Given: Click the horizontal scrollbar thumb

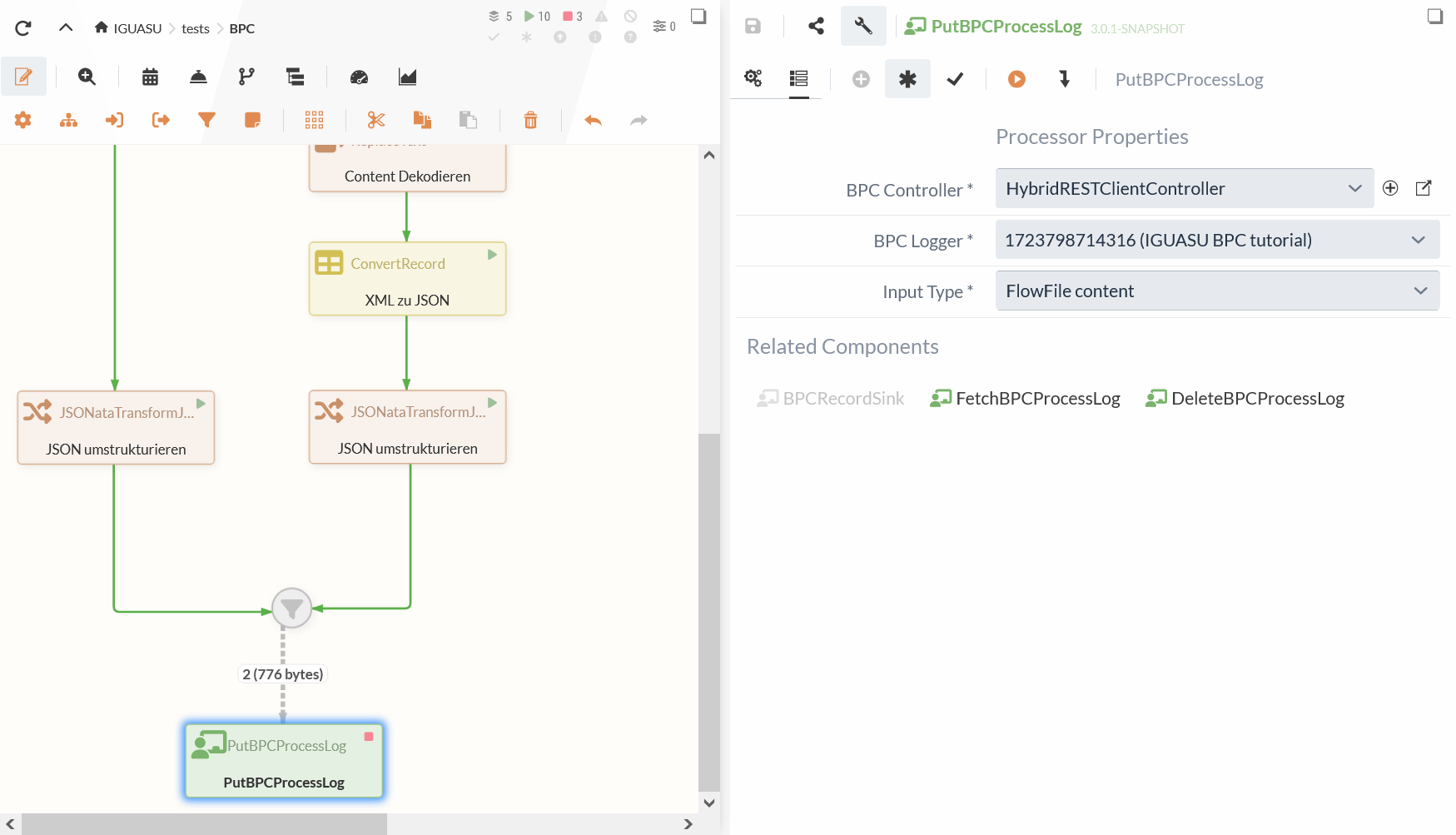Looking at the screenshot, I should tap(204, 824).
